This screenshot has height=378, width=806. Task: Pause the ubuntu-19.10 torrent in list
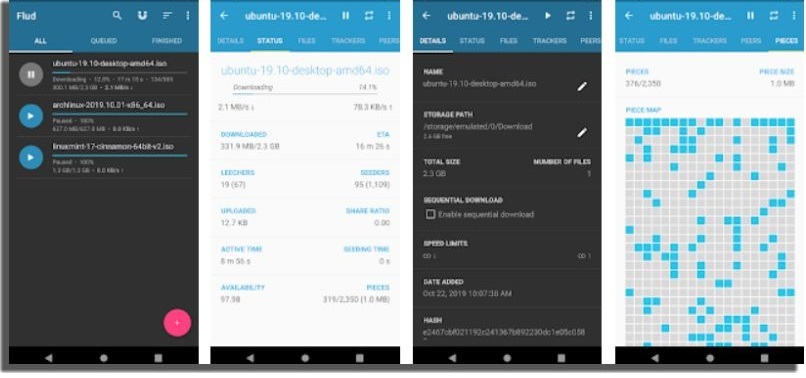[x=31, y=75]
